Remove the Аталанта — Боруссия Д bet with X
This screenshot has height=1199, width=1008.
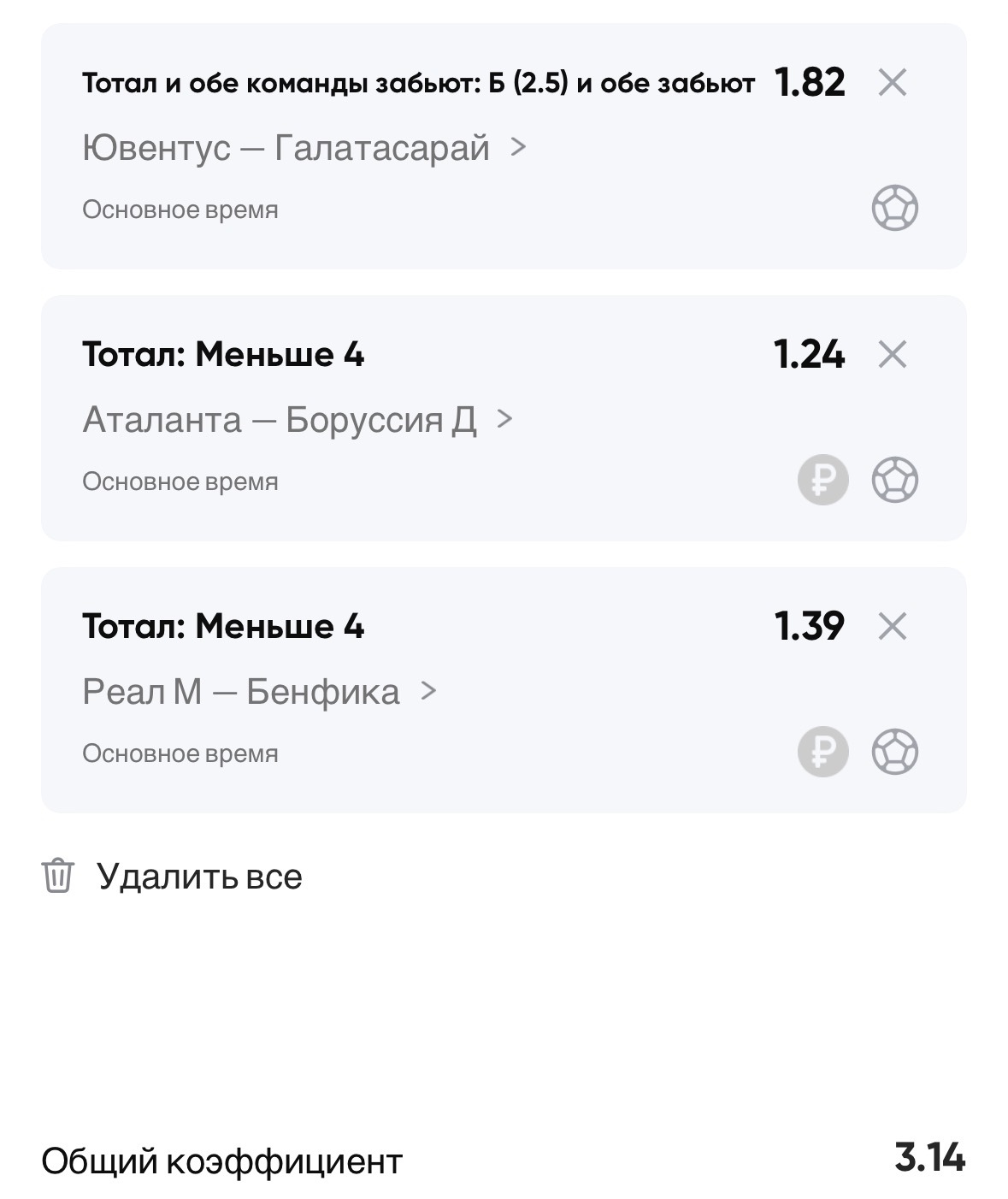pos(892,354)
